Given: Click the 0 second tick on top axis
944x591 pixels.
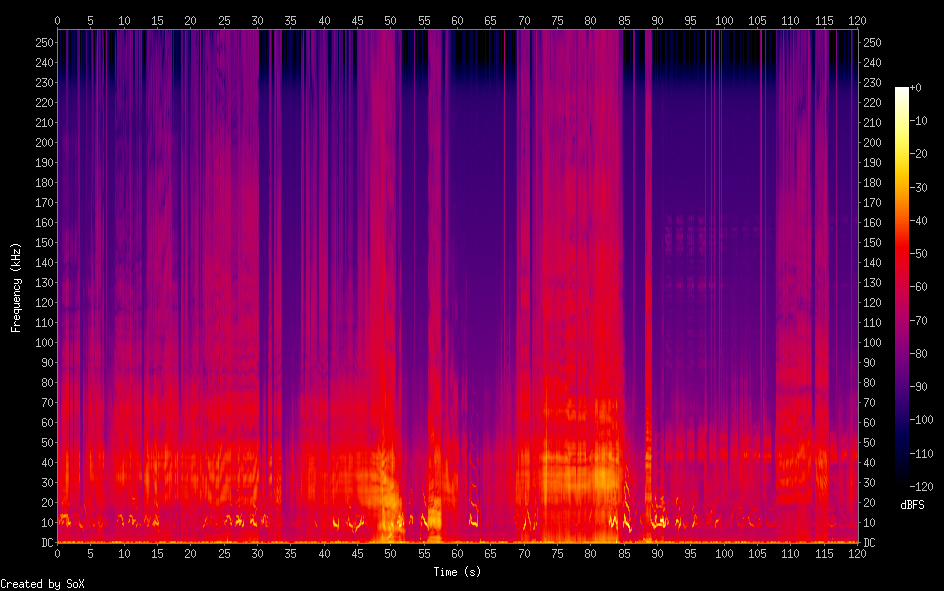Looking at the screenshot, I should click(x=57, y=20).
